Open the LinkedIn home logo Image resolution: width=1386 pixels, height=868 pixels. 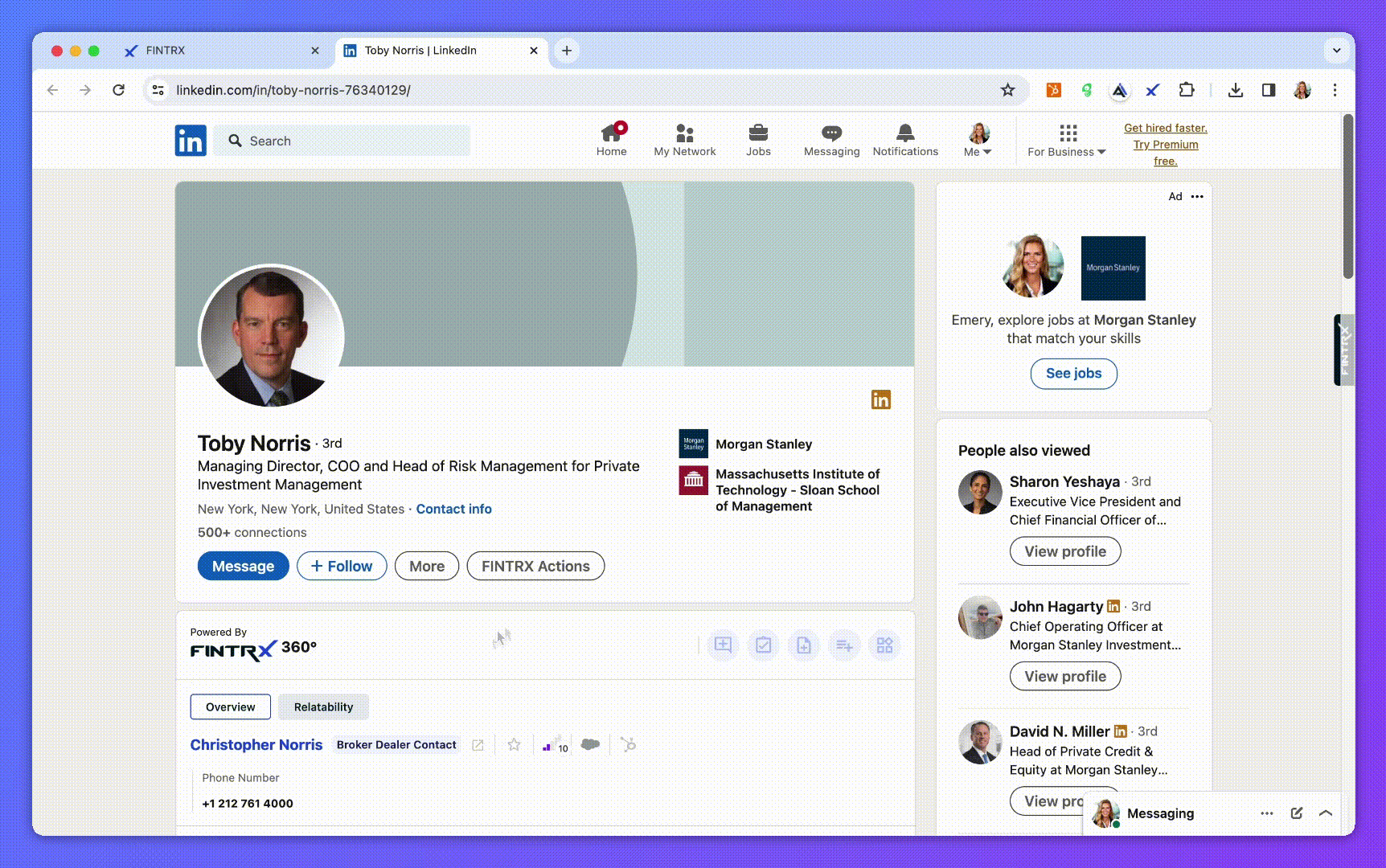pyautogui.click(x=191, y=141)
